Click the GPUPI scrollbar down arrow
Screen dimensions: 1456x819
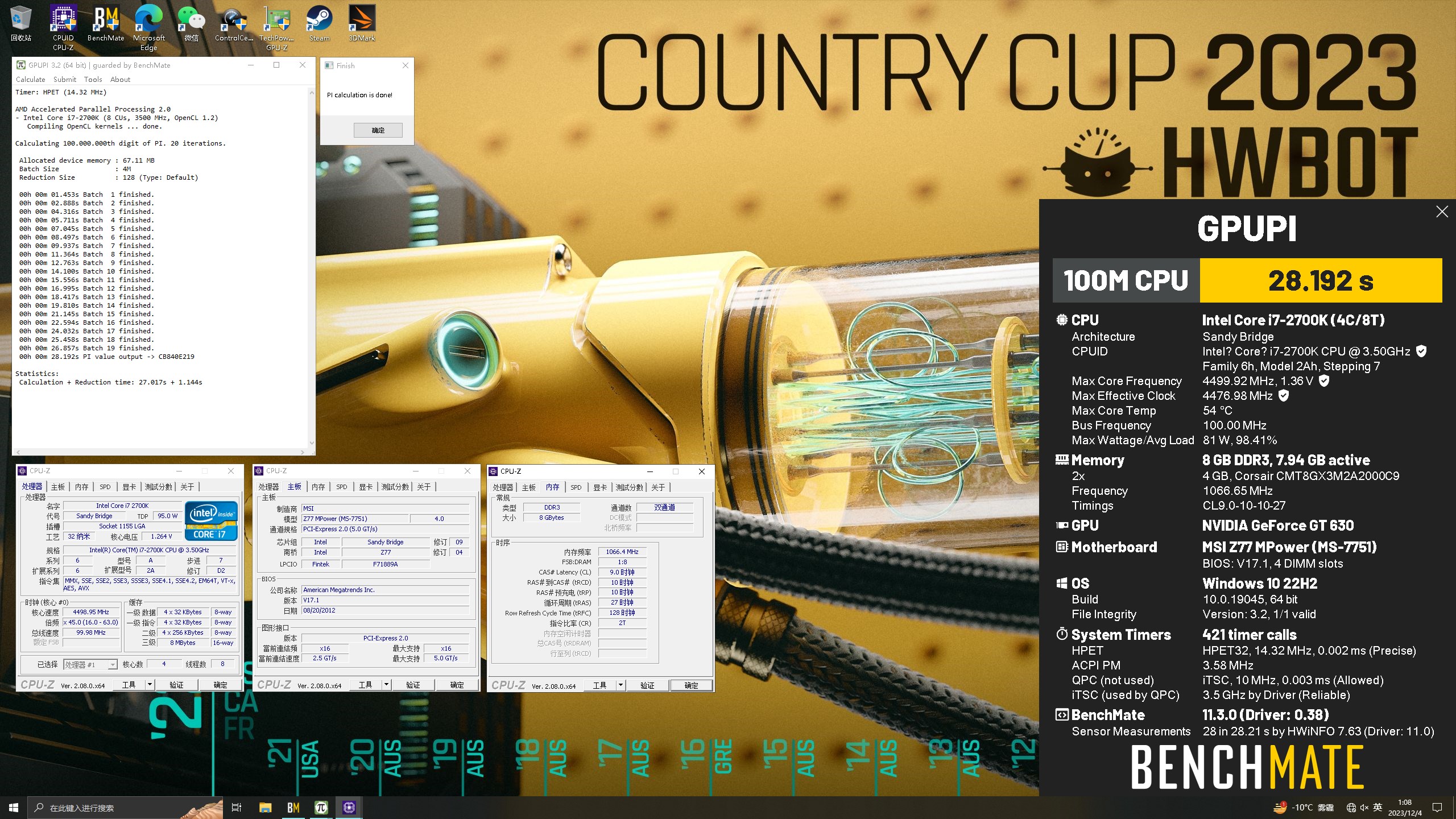pyautogui.click(x=311, y=443)
